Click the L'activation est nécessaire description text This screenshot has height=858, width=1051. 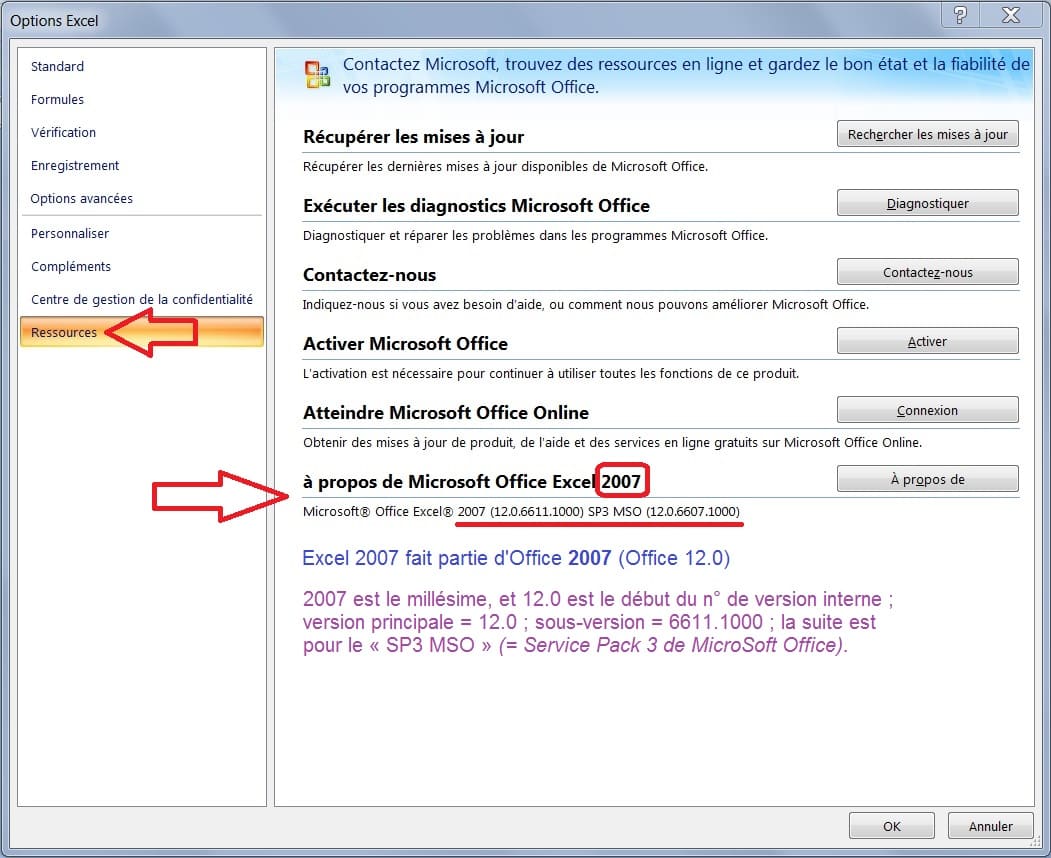[x=551, y=373]
